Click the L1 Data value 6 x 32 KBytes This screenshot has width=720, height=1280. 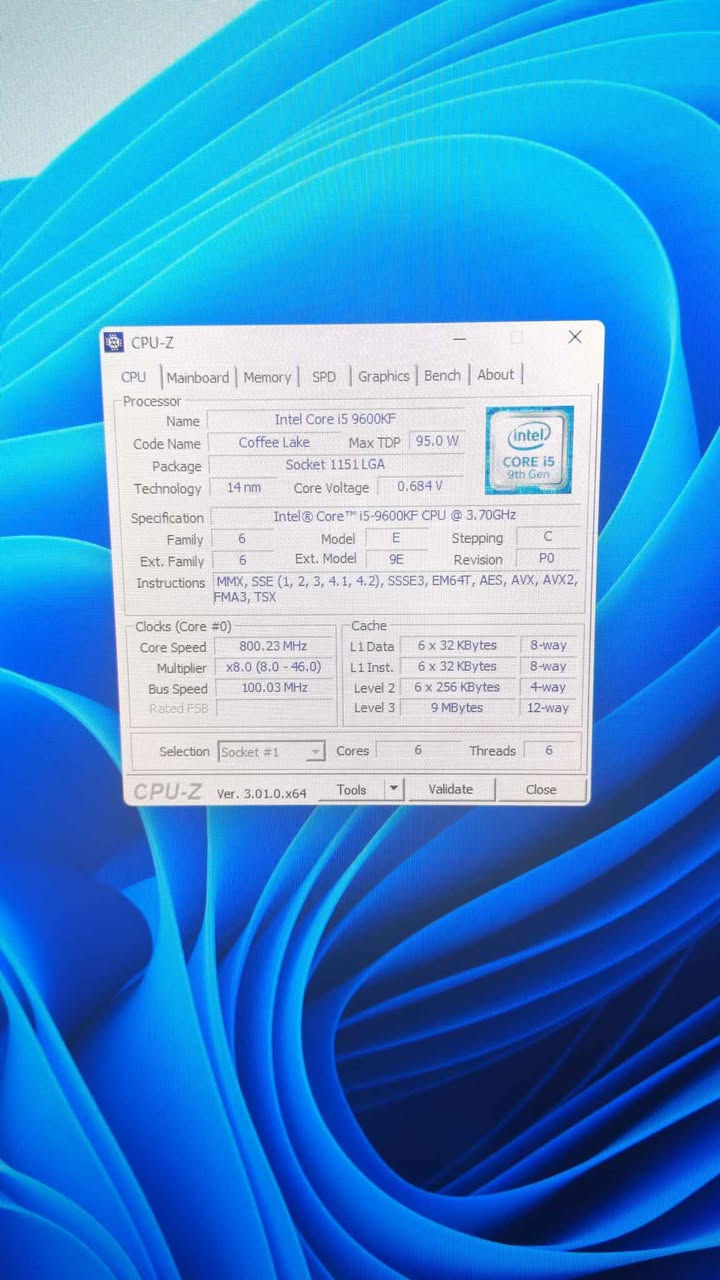click(x=458, y=645)
